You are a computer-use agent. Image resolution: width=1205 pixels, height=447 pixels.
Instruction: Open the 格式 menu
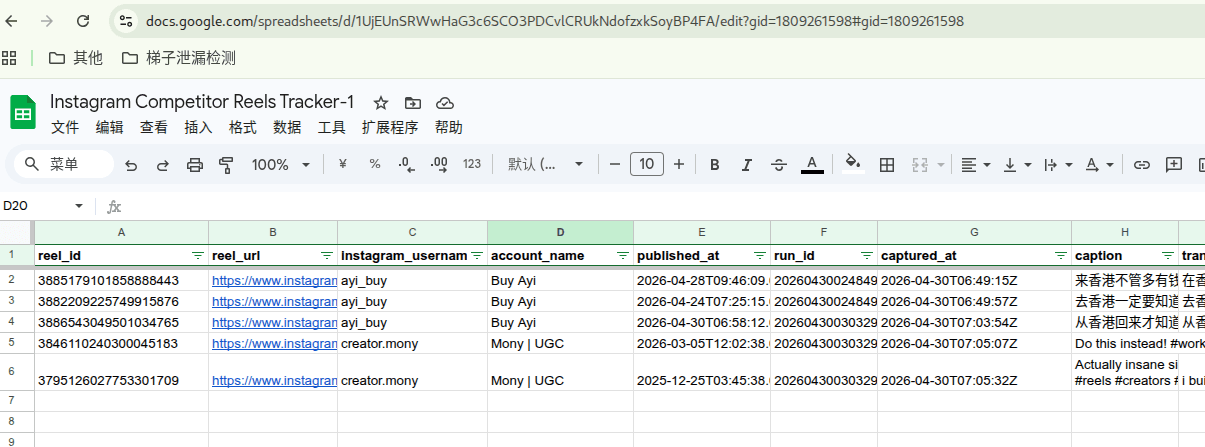coord(243,128)
